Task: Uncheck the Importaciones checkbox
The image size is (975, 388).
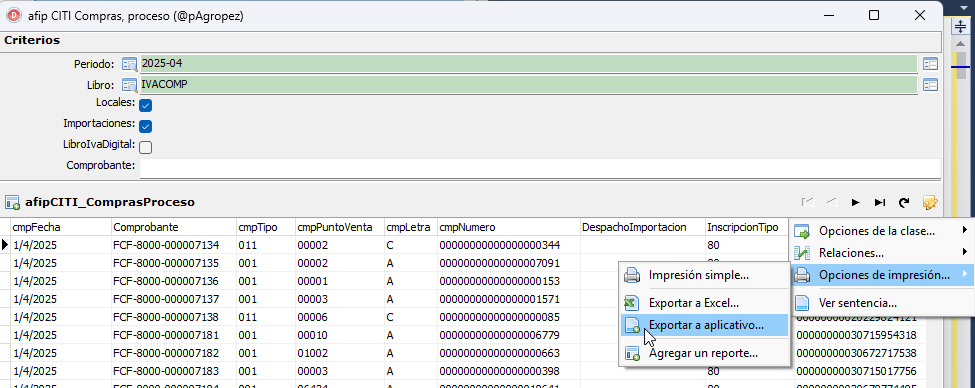Action: (x=146, y=126)
